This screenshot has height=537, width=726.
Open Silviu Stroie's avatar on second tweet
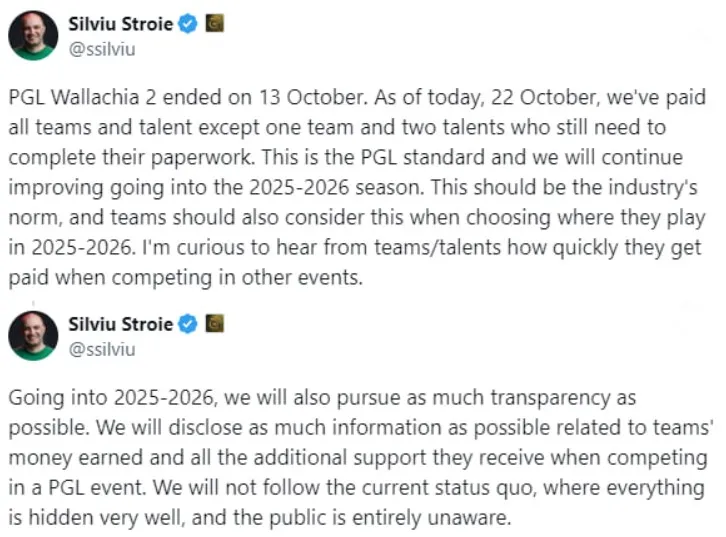(x=33, y=336)
